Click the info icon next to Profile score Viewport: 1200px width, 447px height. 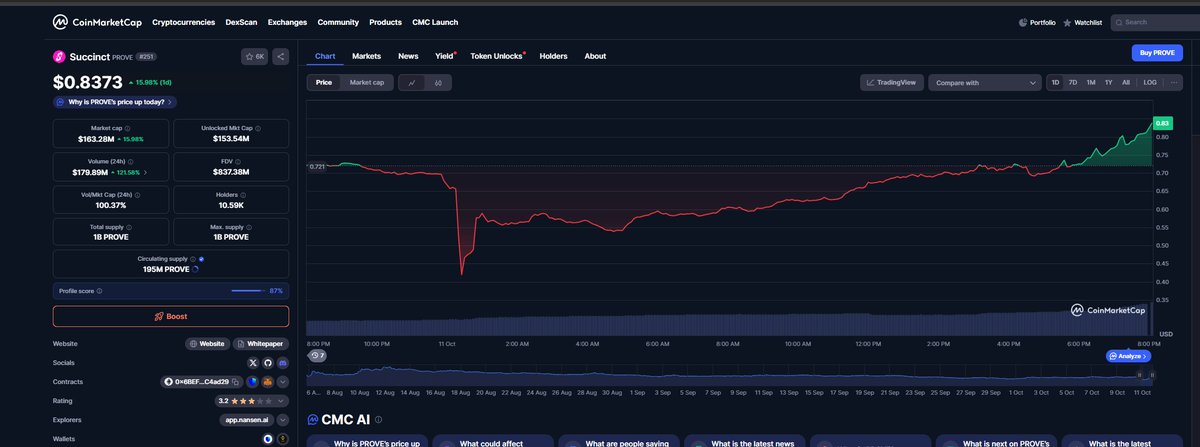99,291
